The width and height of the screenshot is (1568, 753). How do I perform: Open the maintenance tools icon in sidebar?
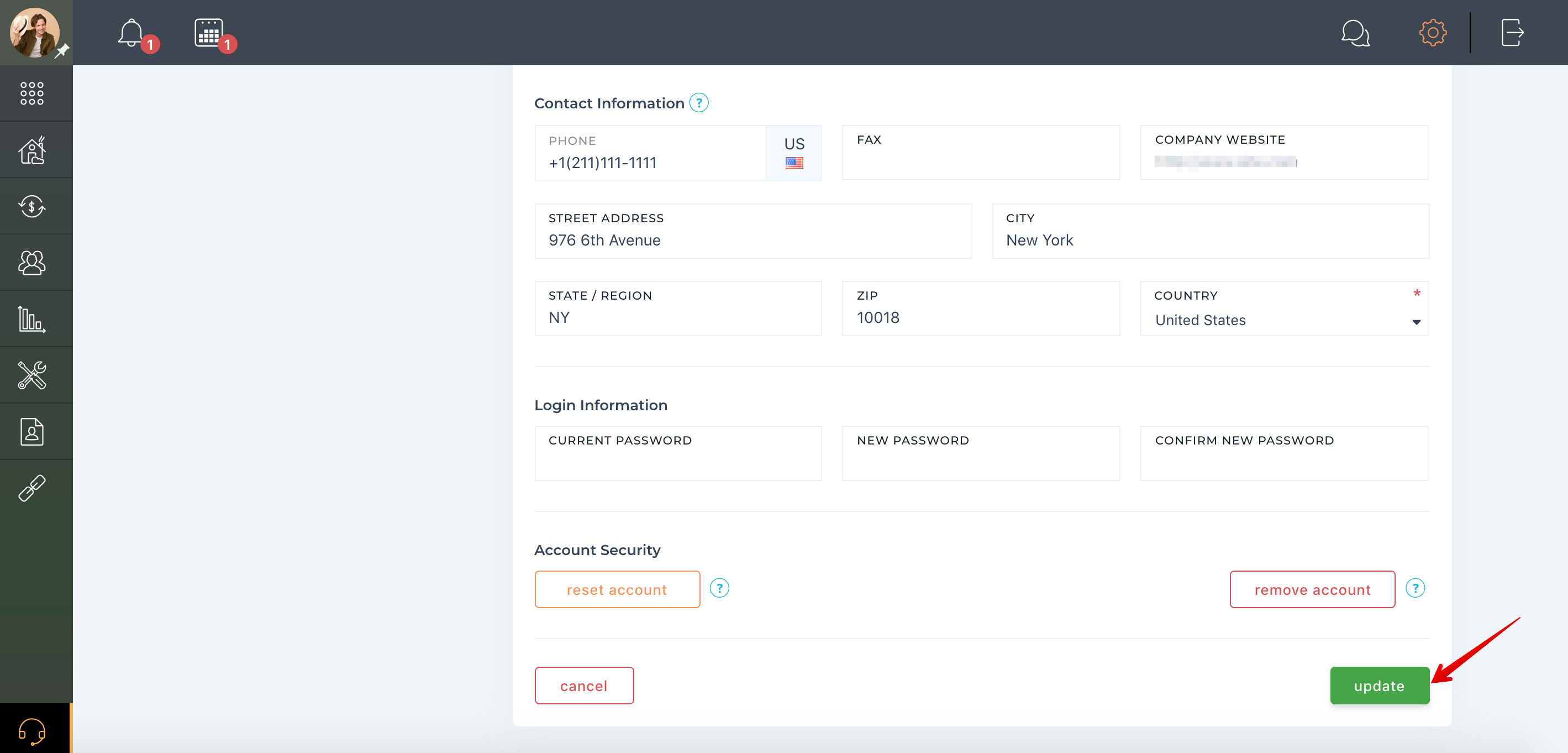click(31, 375)
